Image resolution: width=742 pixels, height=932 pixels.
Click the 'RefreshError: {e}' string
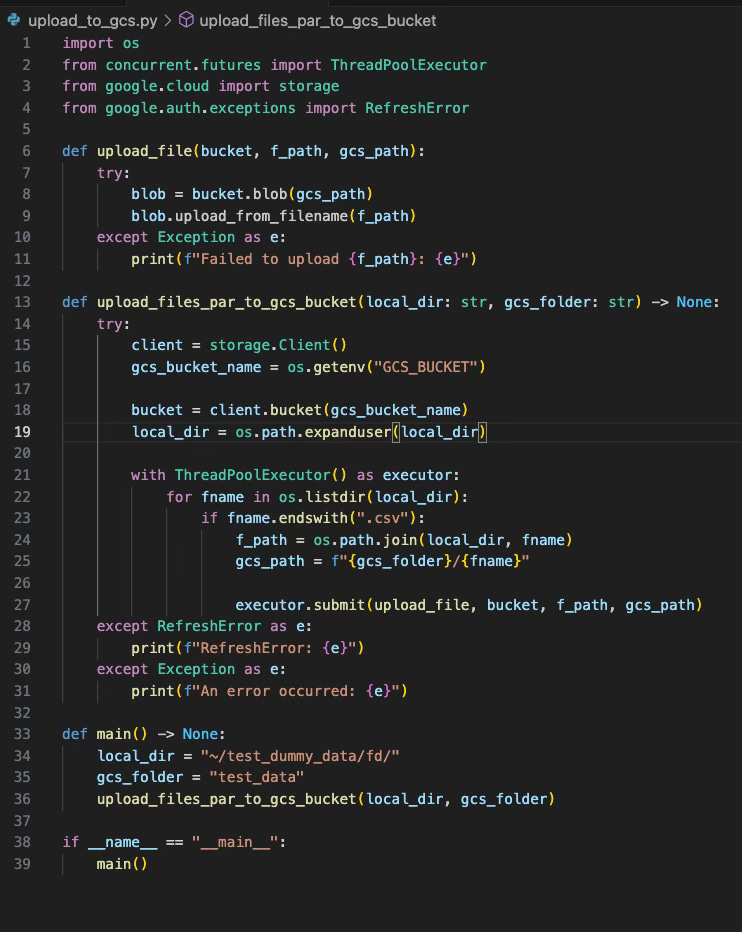coord(274,648)
